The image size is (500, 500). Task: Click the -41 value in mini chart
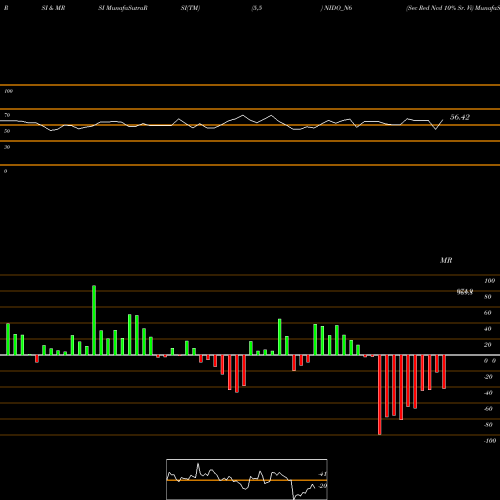pyautogui.click(x=322, y=474)
